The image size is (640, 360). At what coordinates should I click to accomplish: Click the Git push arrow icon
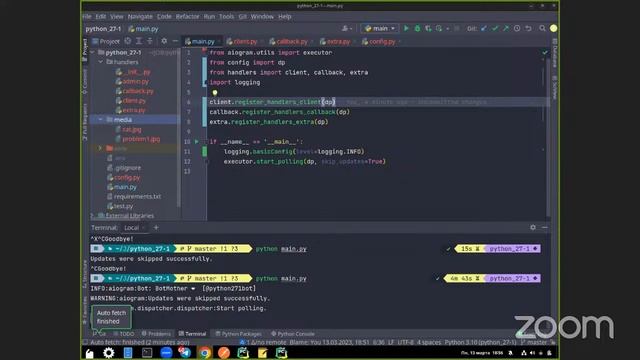coord(506,28)
